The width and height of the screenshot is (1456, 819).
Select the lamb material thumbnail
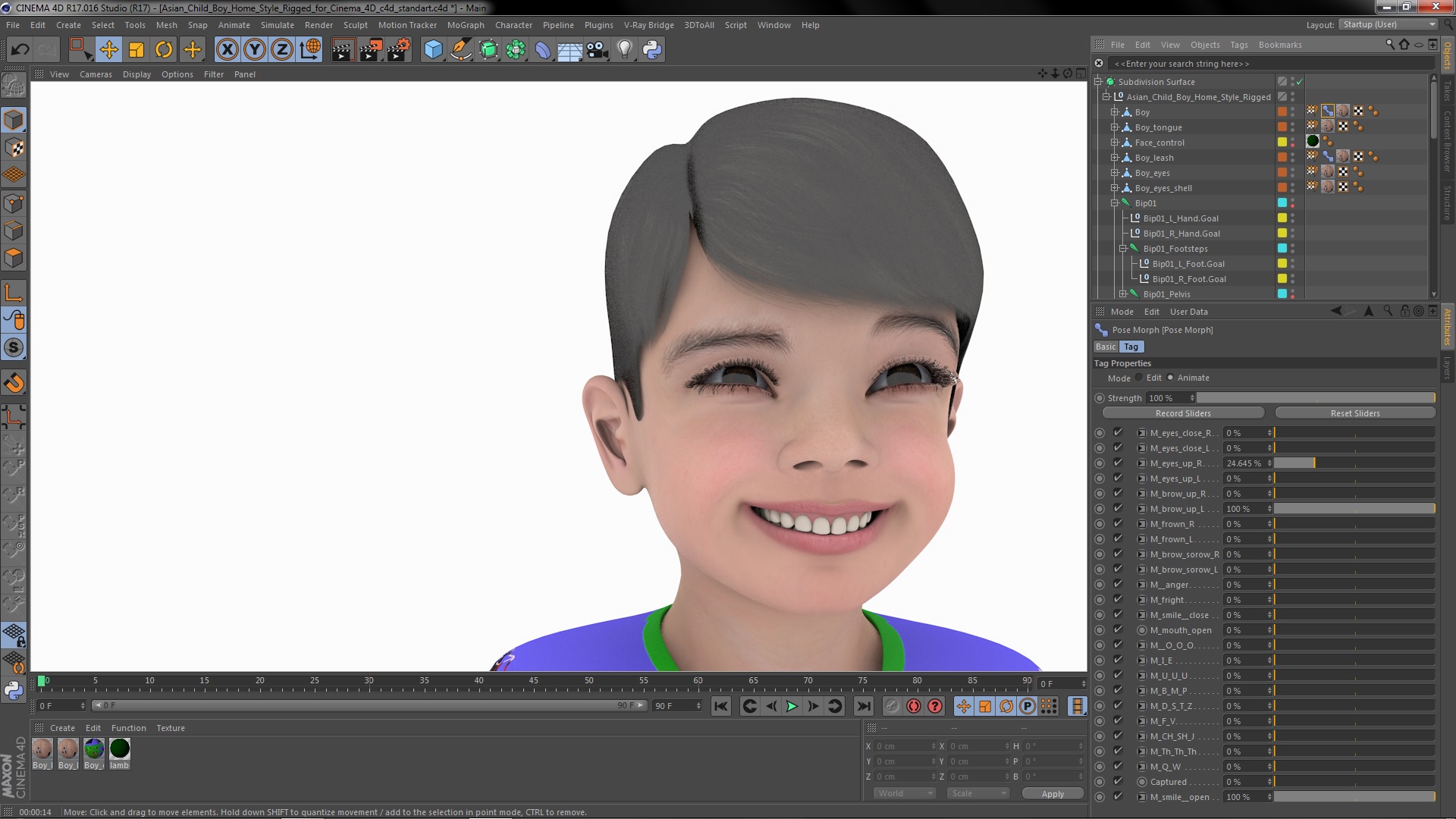click(x=120, y=749)
